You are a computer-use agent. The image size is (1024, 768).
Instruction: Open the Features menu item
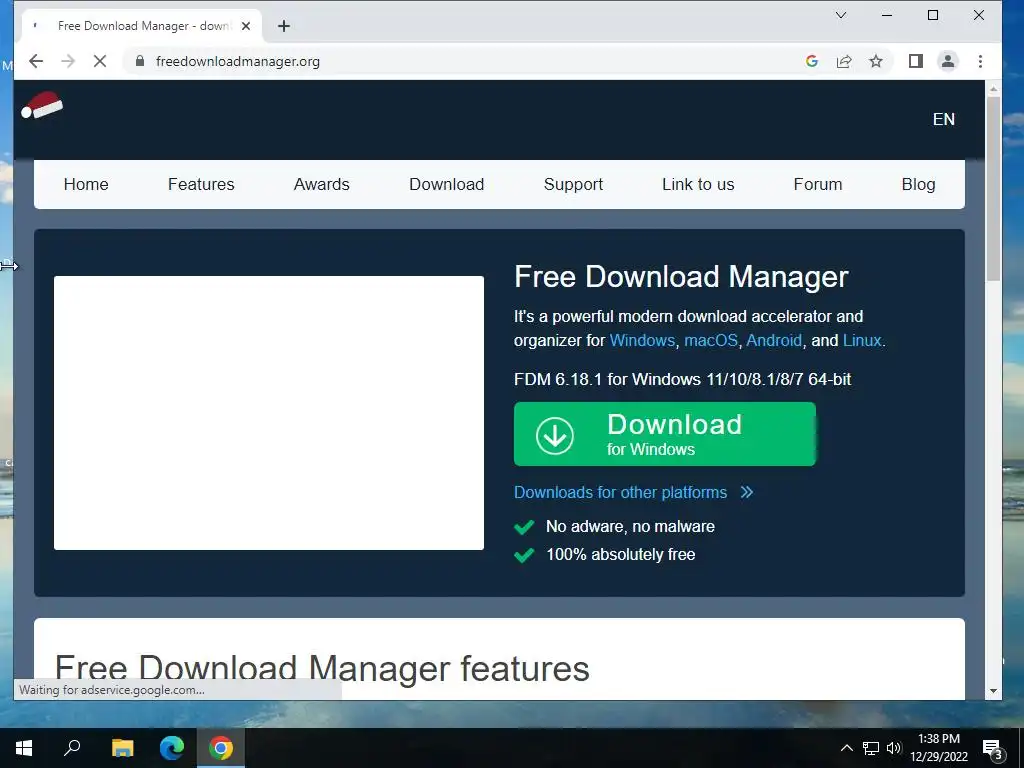(201, 184)
